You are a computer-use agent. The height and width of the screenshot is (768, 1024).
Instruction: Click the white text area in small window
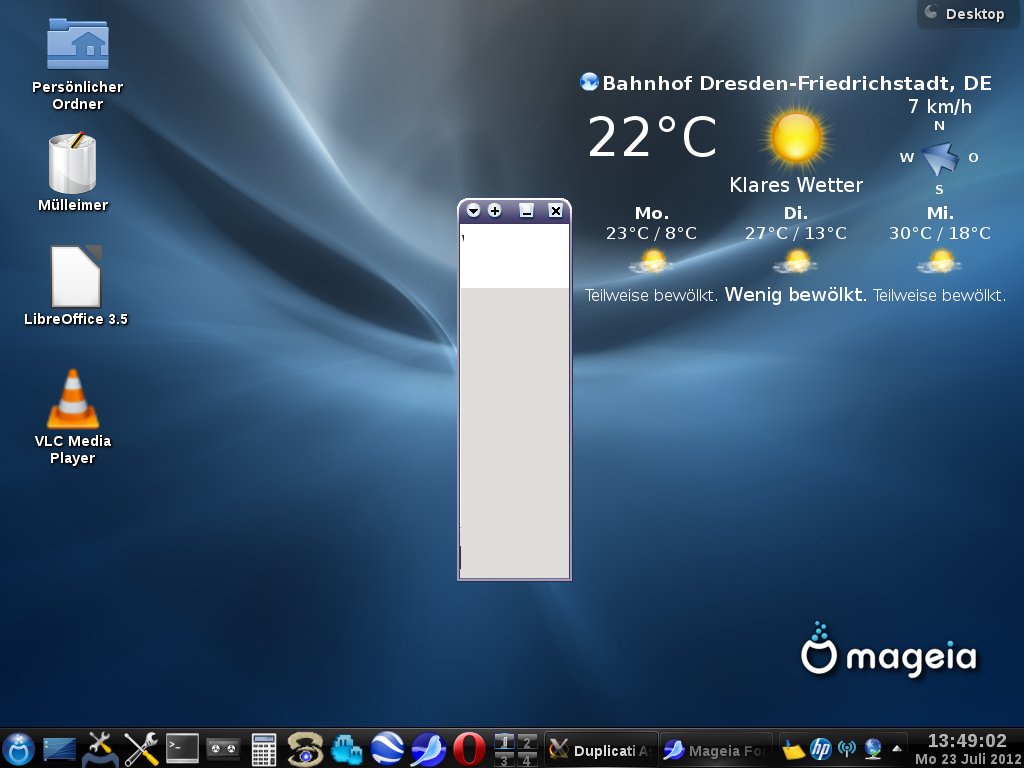point(514,256)
